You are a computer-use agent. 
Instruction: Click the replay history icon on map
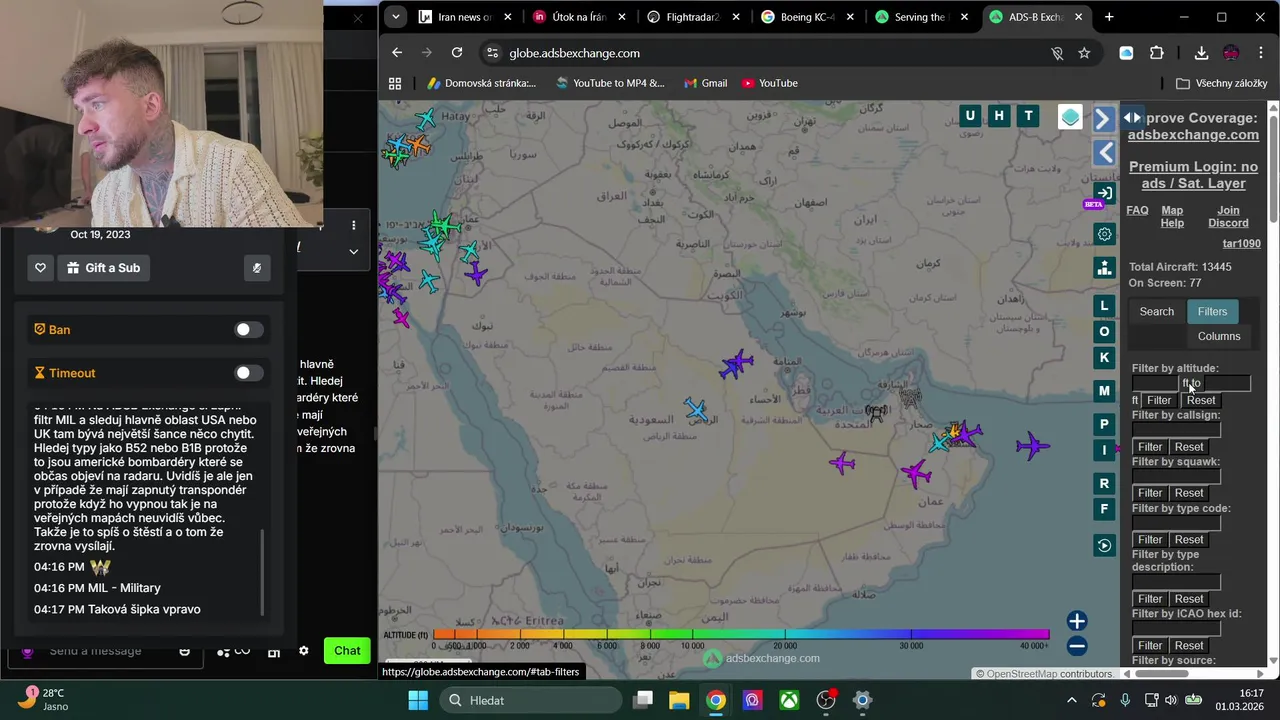pyautogui.click(x=1104, y=545)
